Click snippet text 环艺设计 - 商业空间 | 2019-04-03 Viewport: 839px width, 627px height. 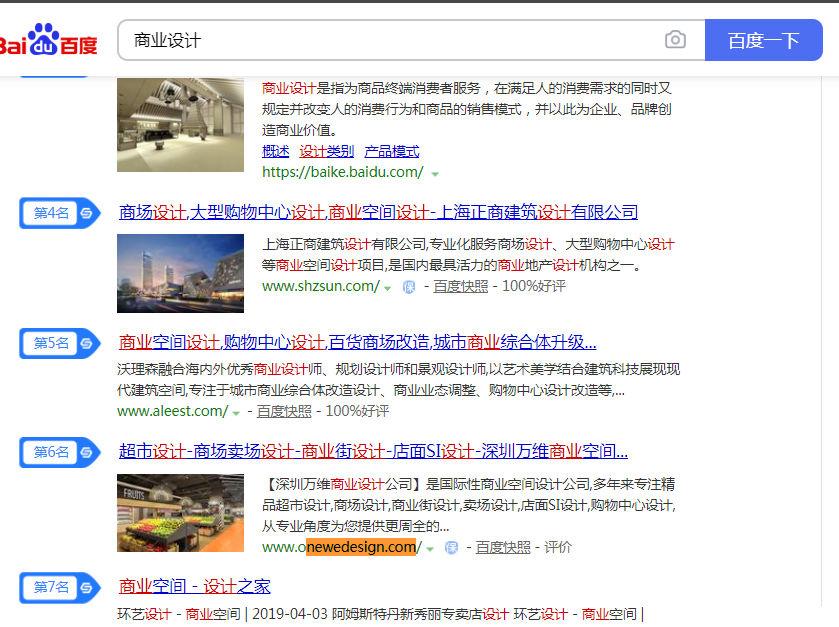point(380,614)
